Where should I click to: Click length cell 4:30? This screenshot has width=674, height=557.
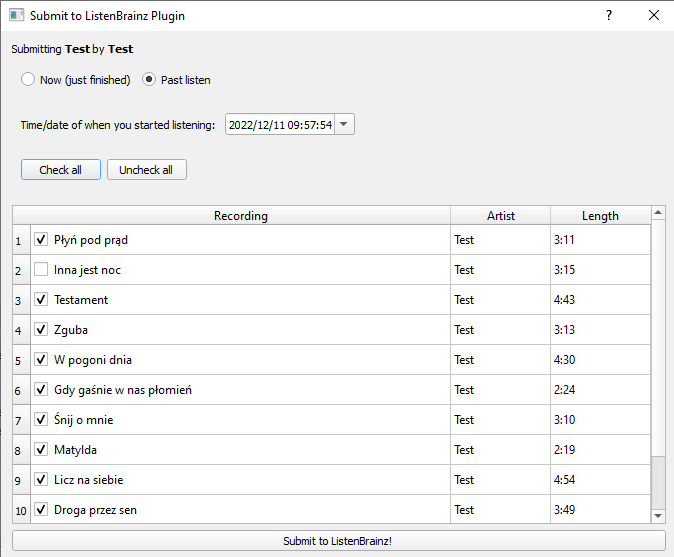click(x=600, y=360)
